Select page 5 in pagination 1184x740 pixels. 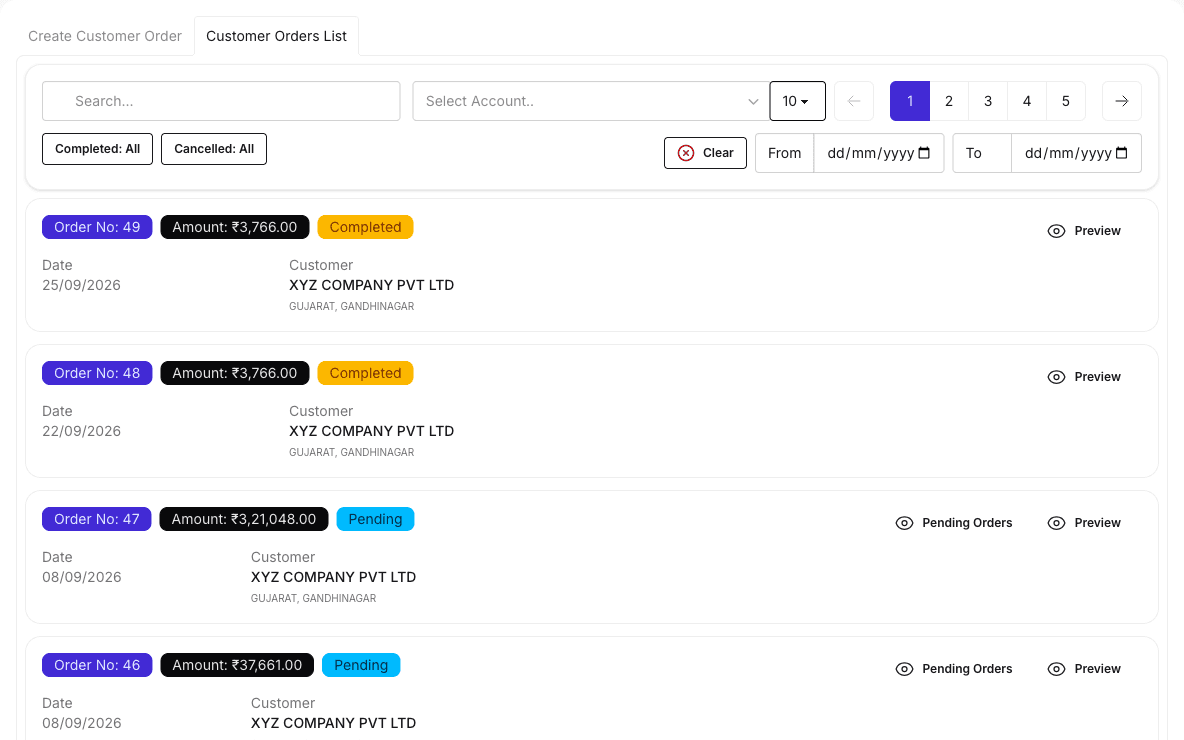coord(1066,101)
